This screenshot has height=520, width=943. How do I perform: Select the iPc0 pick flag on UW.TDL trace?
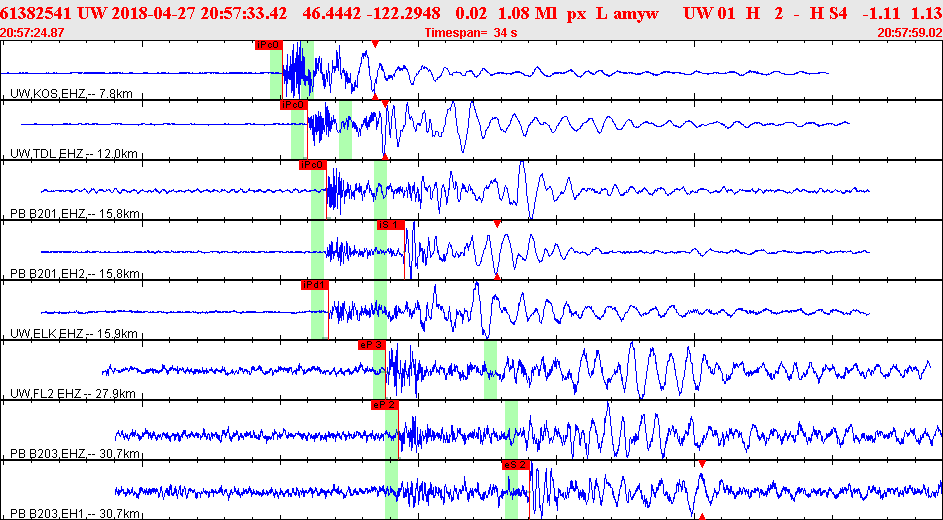point(293,105)
